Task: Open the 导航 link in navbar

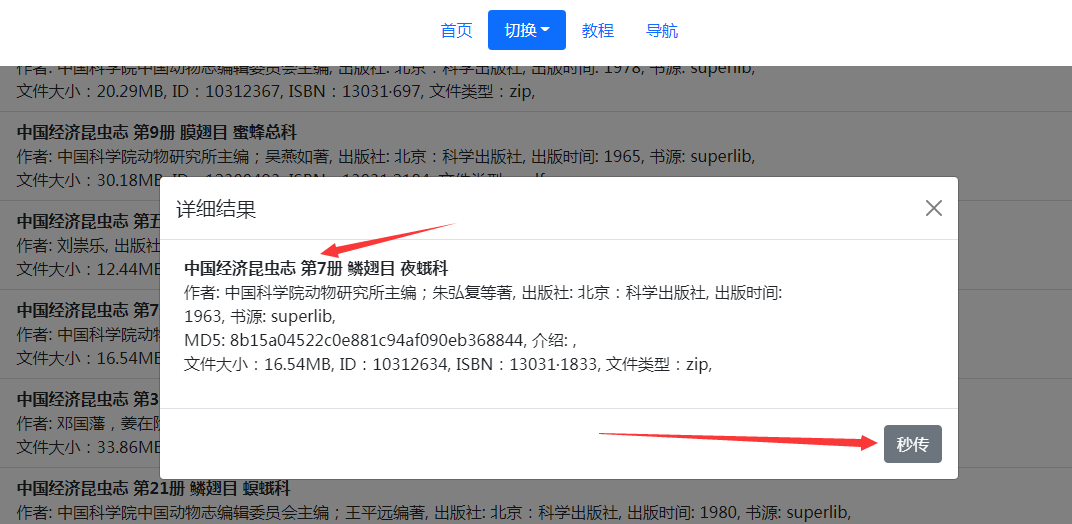Action: (661, 30)
